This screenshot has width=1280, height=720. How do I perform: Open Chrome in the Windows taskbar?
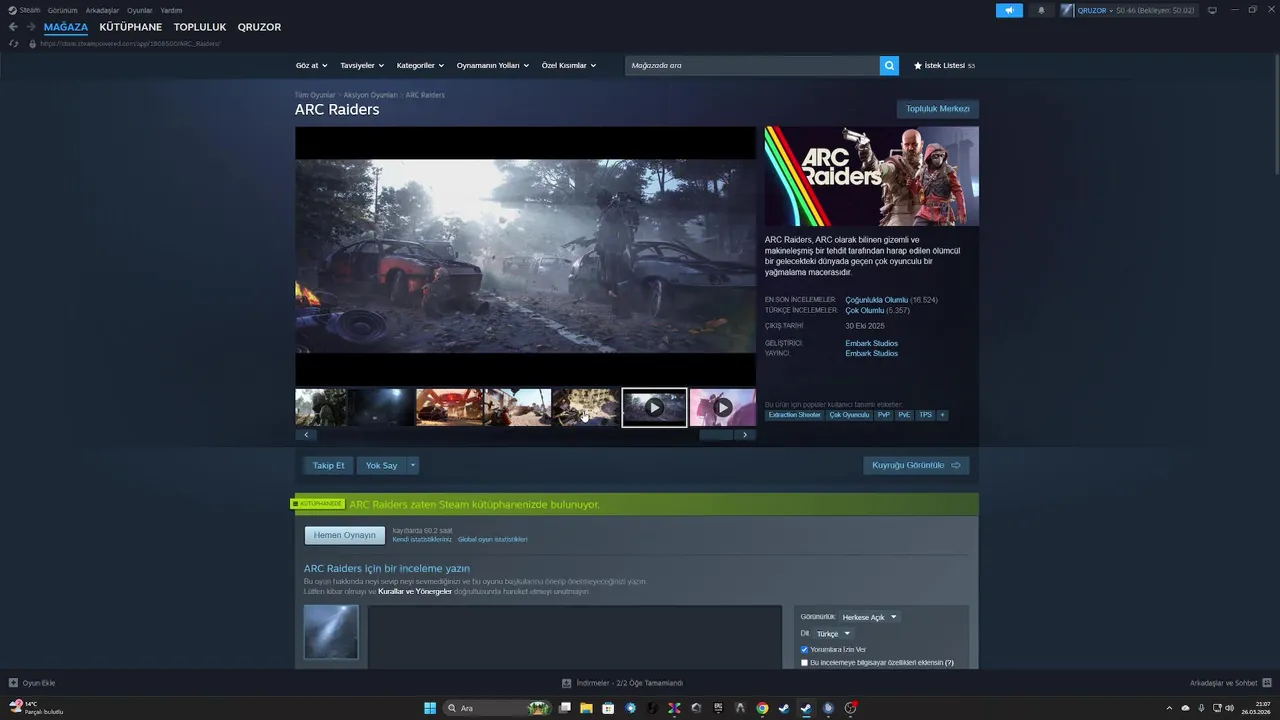(762, 708)
